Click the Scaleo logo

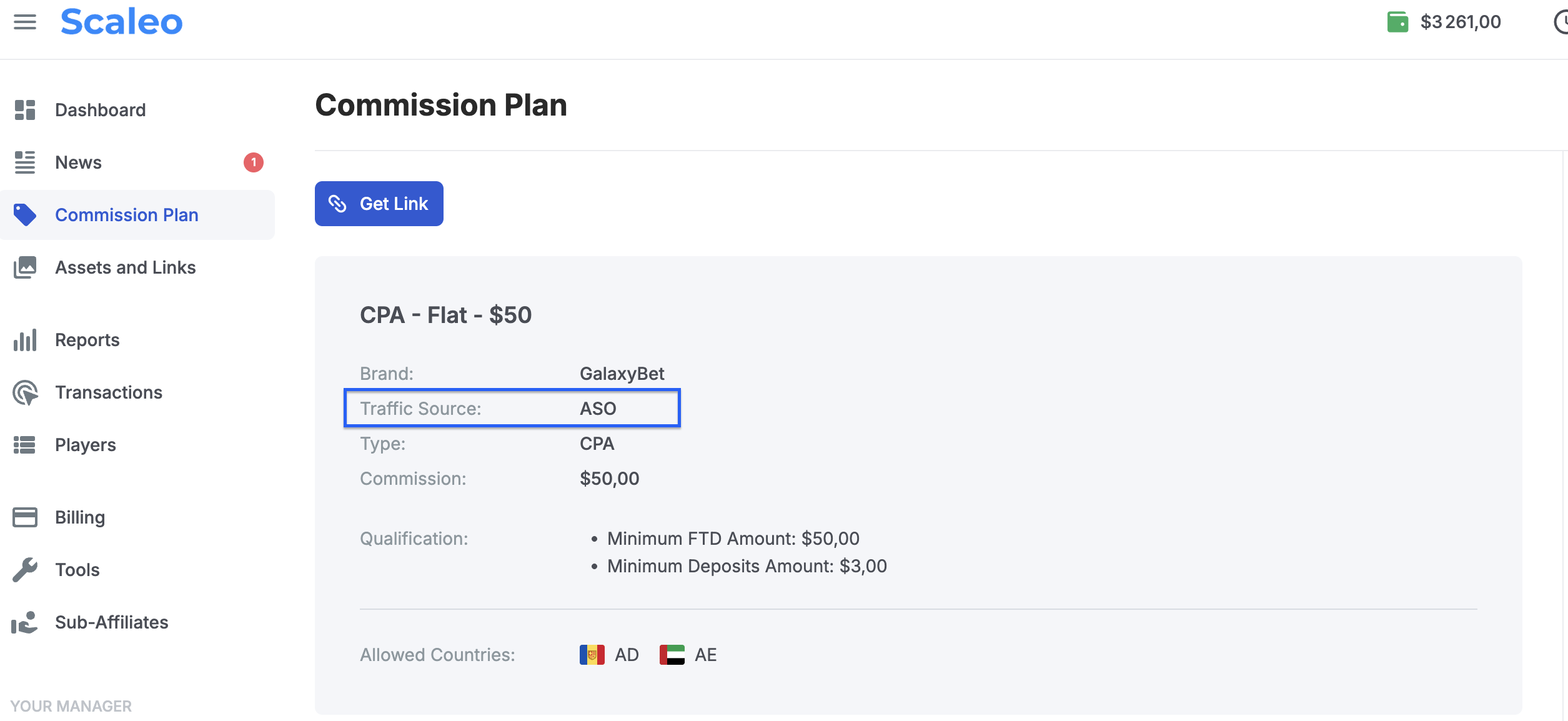(x=121, y=22)
